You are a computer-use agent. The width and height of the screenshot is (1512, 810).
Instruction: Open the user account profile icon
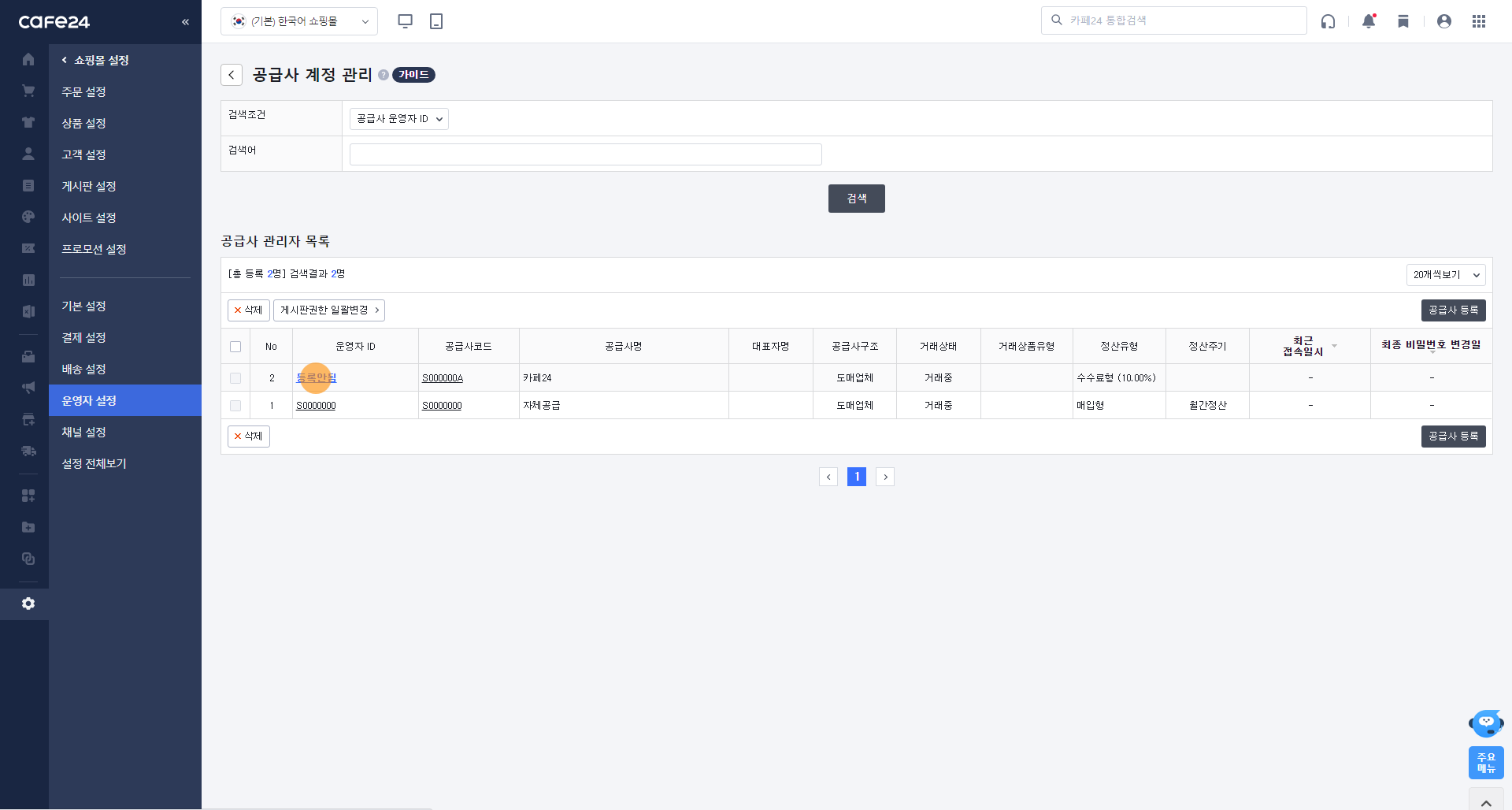click(x=1444, y=21)
